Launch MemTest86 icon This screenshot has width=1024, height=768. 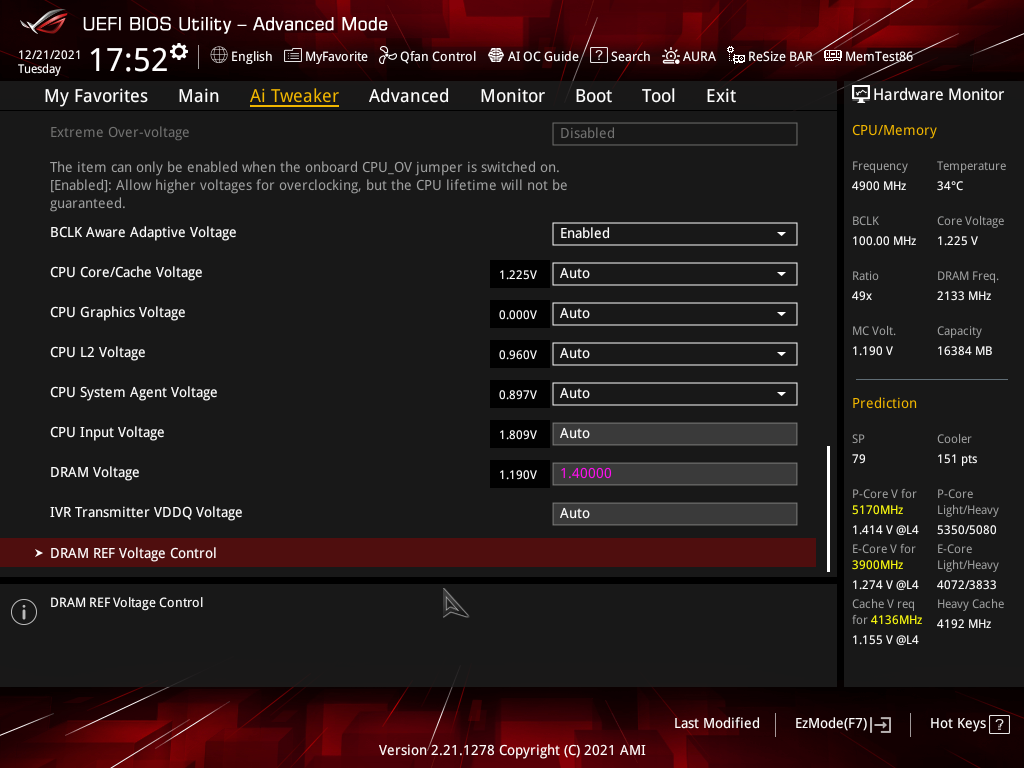point(833,56)
